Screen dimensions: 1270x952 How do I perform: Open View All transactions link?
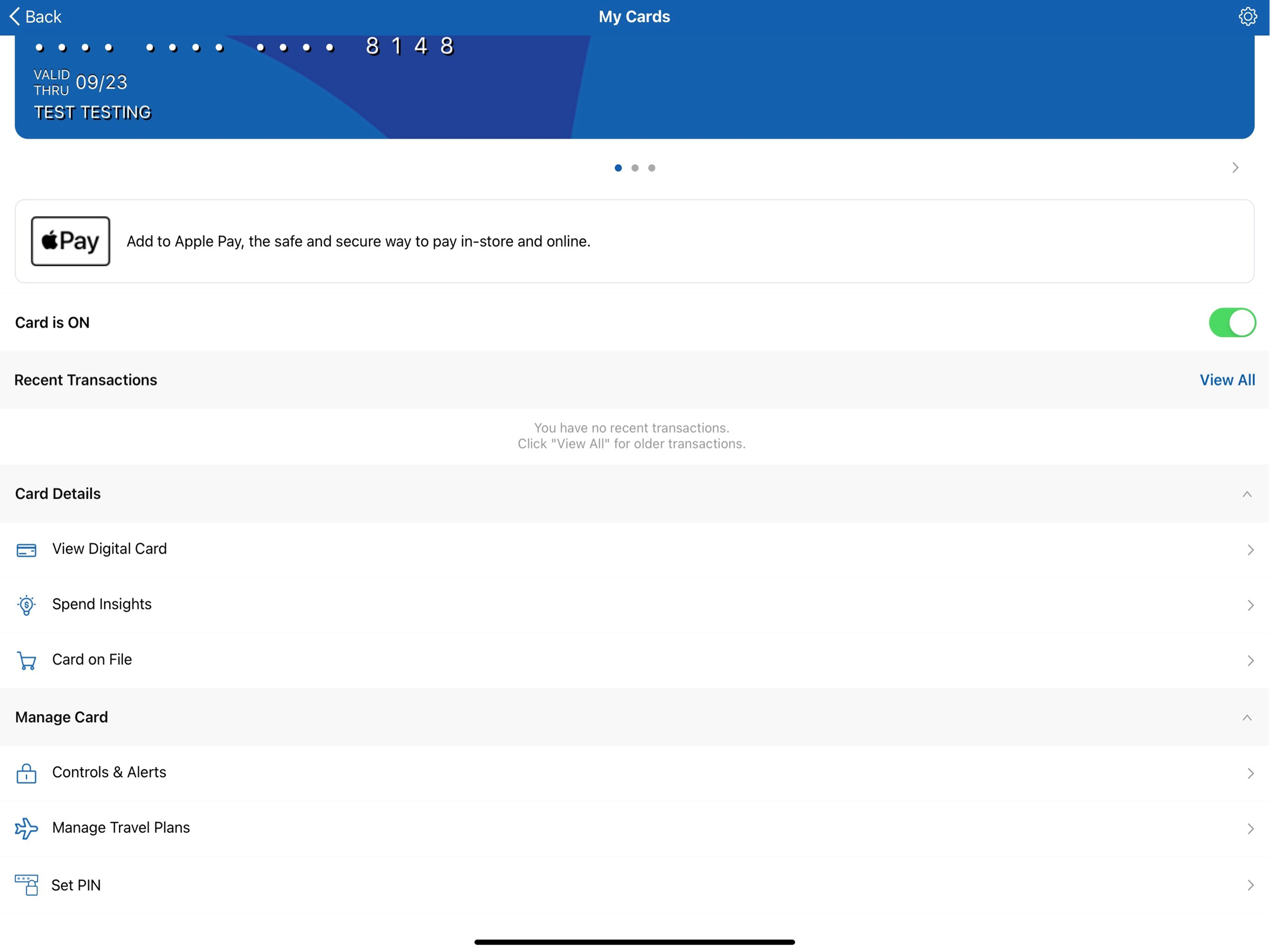tap(1227, 379)
